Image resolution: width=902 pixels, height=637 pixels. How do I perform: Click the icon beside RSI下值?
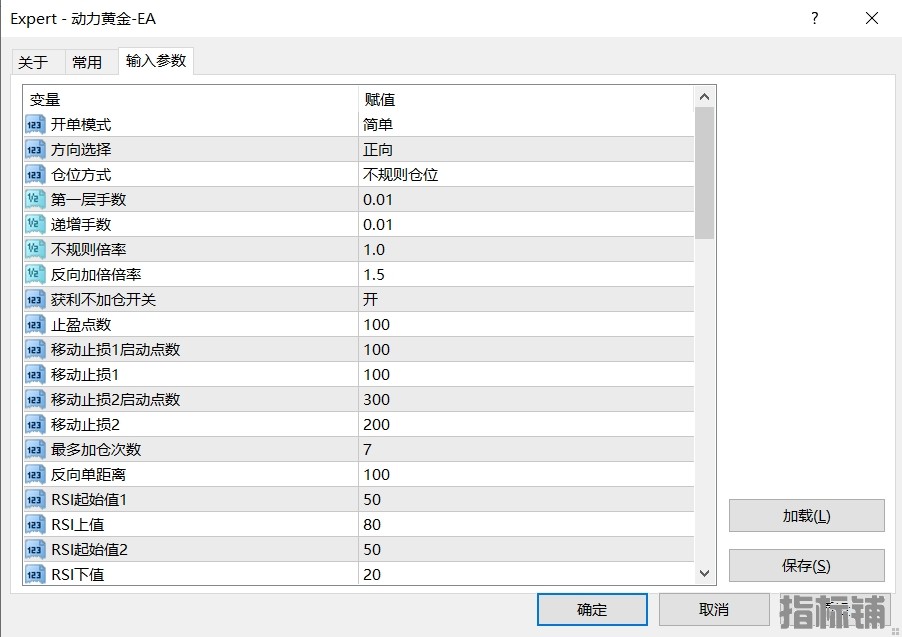click(x=35, y=575)
